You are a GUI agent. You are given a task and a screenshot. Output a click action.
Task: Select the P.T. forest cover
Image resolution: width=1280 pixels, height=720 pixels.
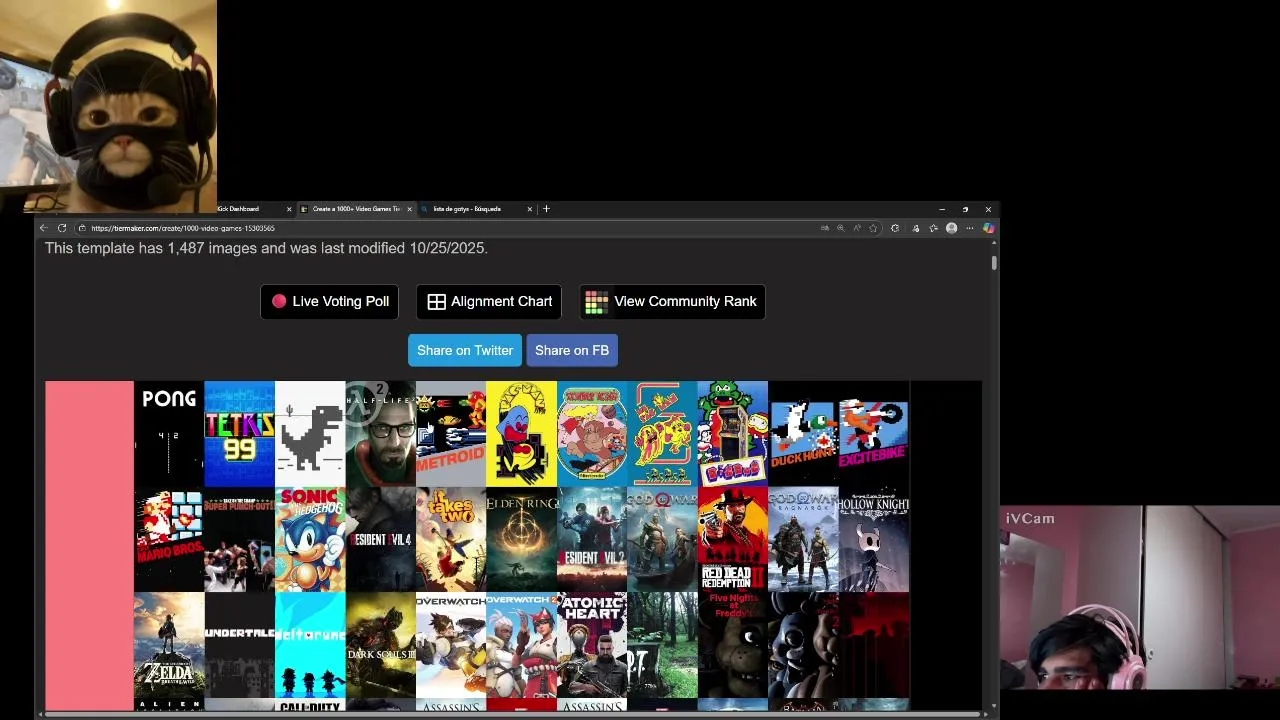pyautogui.click(x=662, y=645)
